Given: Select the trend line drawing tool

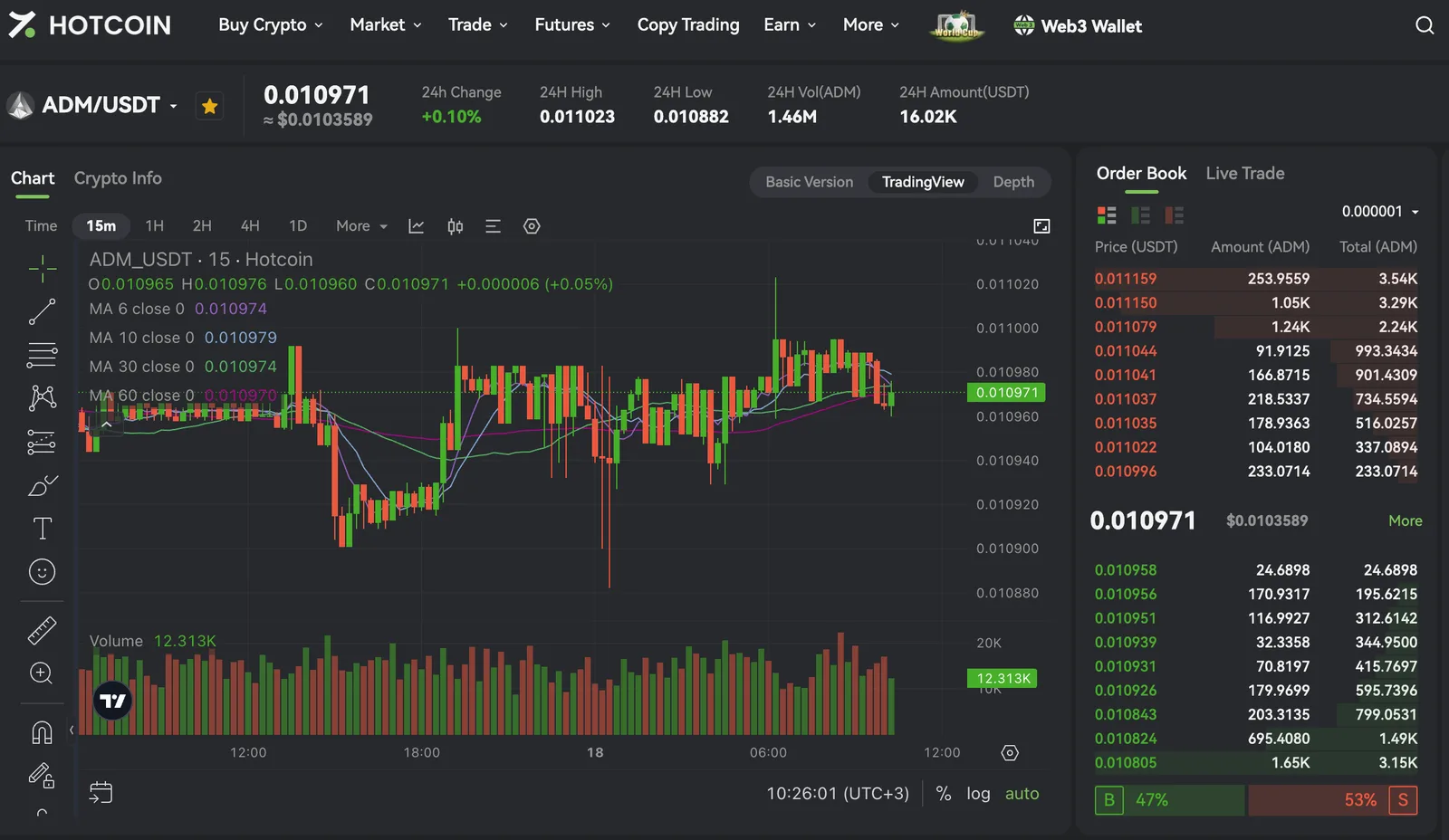Looking at the screenshot, I should 42,311.
